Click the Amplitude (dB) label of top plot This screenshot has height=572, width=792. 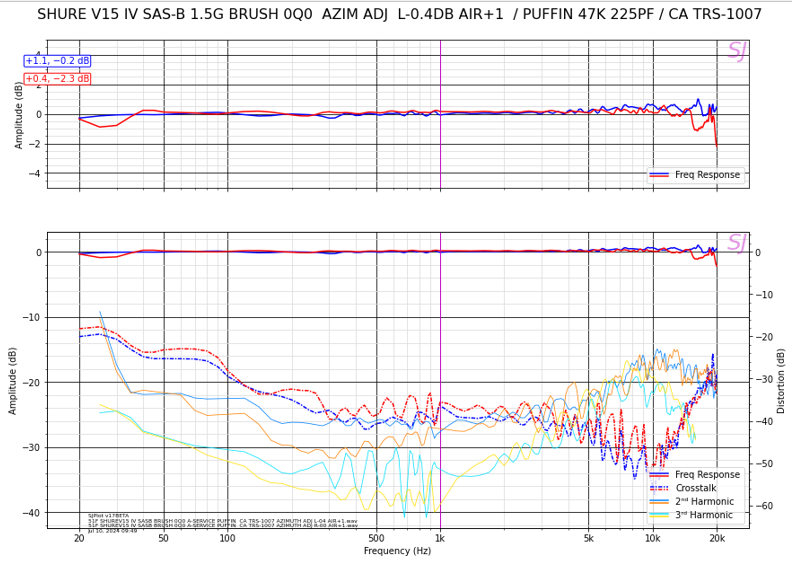click(x=20, y=114)
